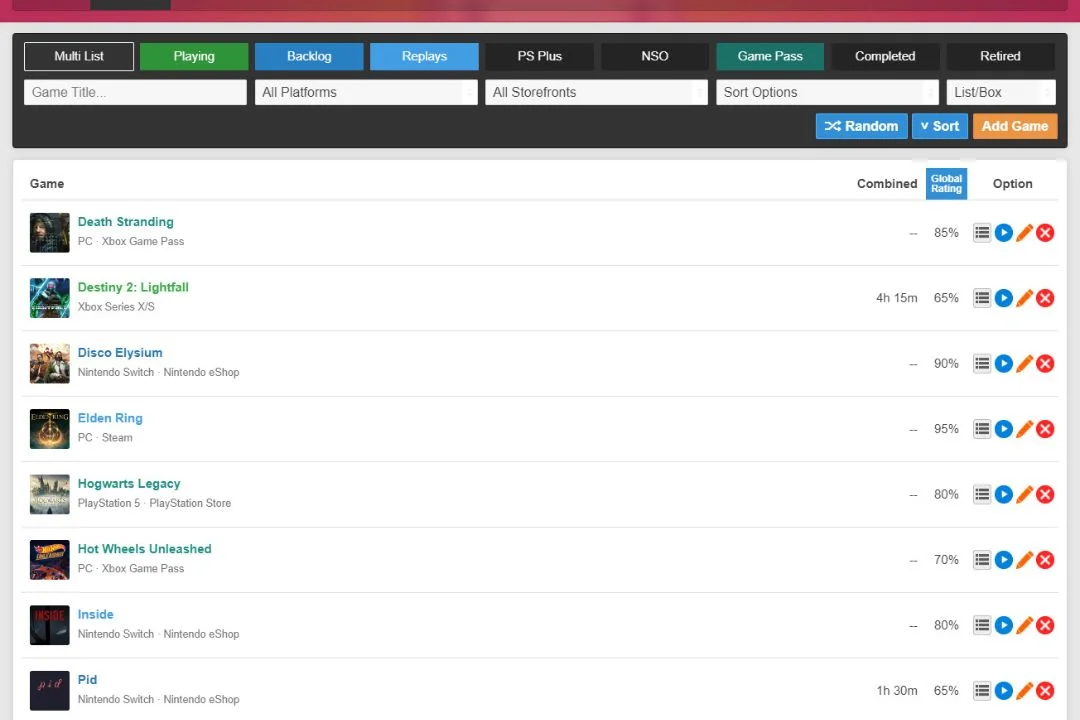Image resolution: width=1080 pixels, height=720 pixels.
Task: Open list icon for Inside
Action: click(x=982, y=626)
